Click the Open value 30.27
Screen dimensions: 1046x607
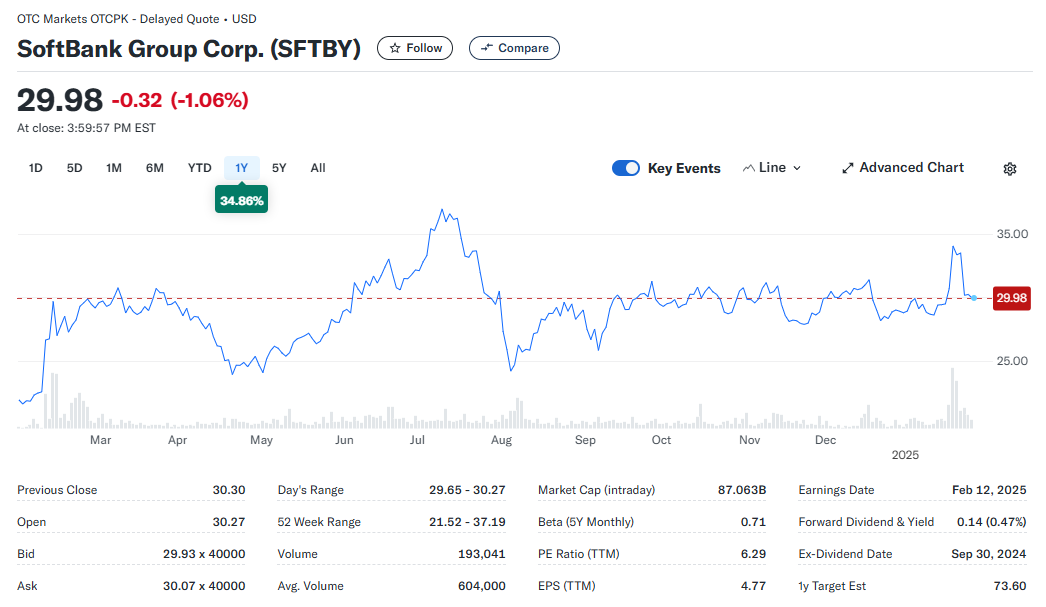click(x=229, y=522)
